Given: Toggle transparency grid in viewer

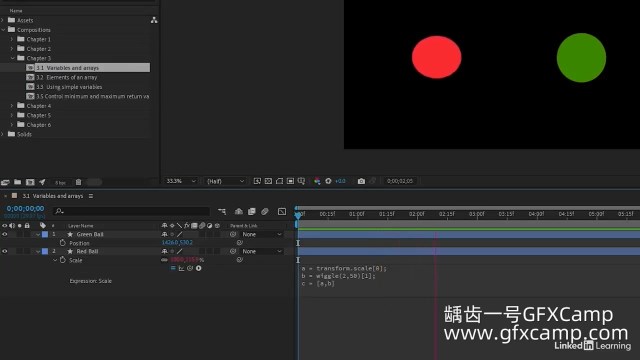Looking at the screenshot, I should click(268, 181).
